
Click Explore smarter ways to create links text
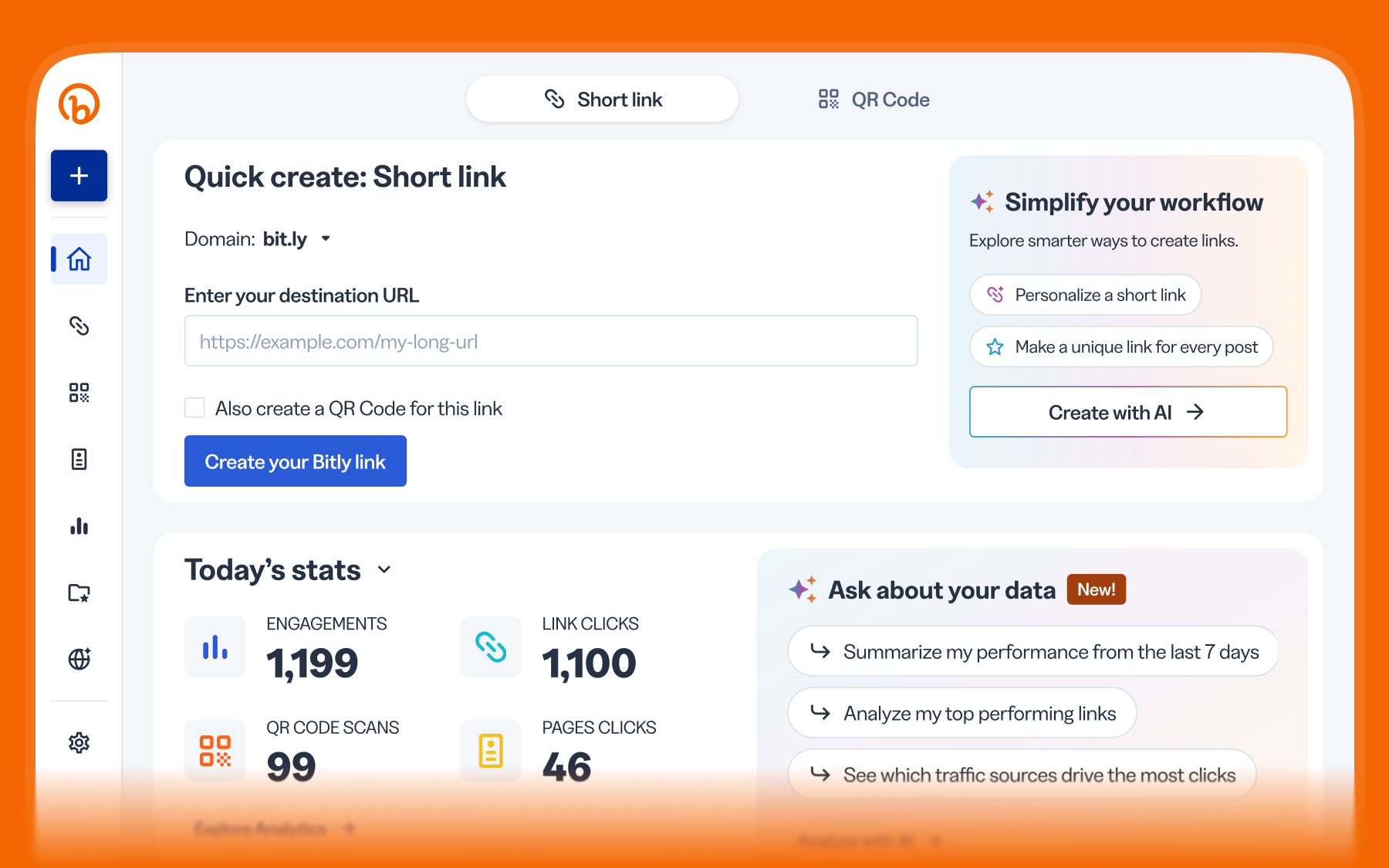tap(1103, 241)
